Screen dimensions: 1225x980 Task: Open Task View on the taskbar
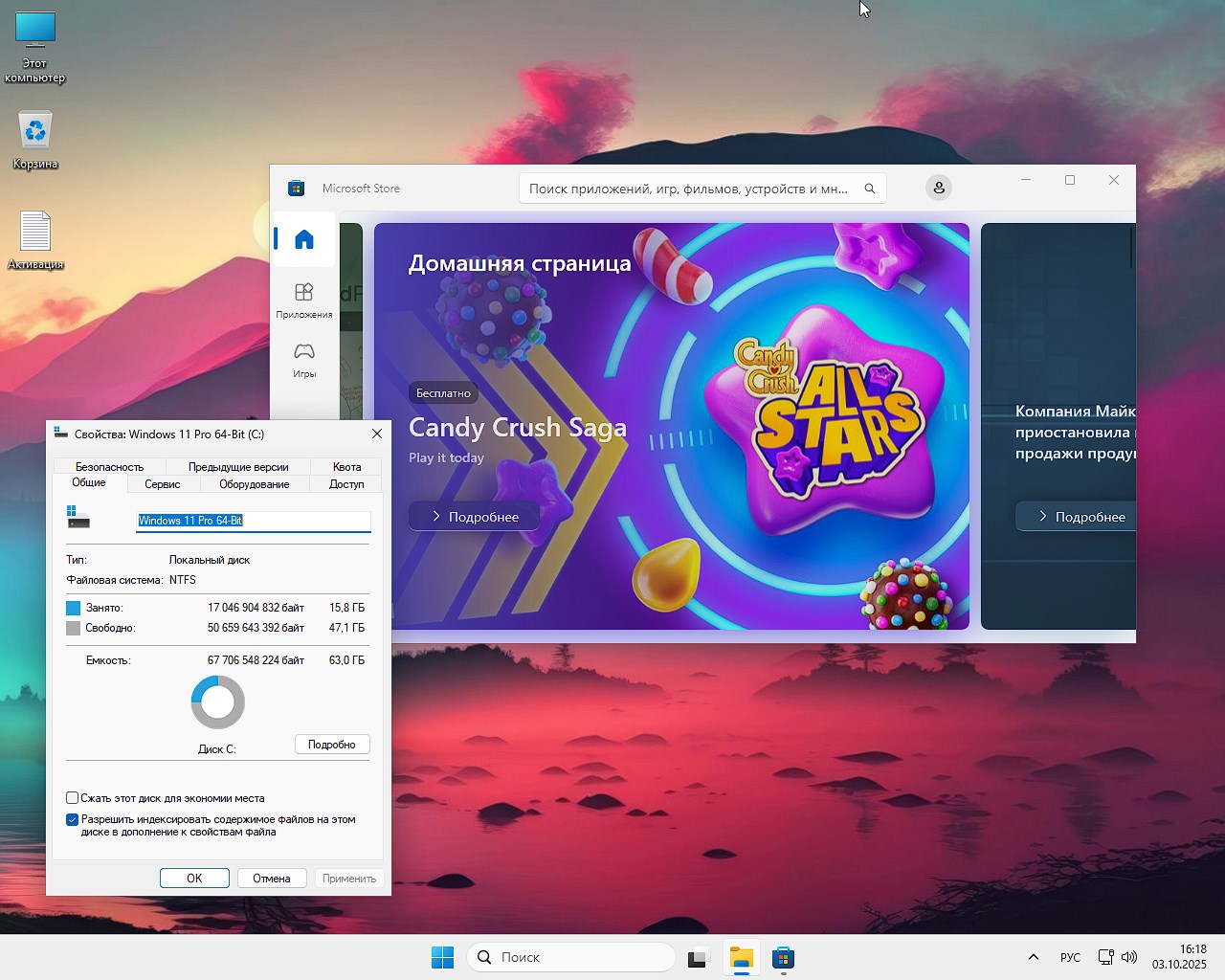pyautogui.click(x=699, y=957)
